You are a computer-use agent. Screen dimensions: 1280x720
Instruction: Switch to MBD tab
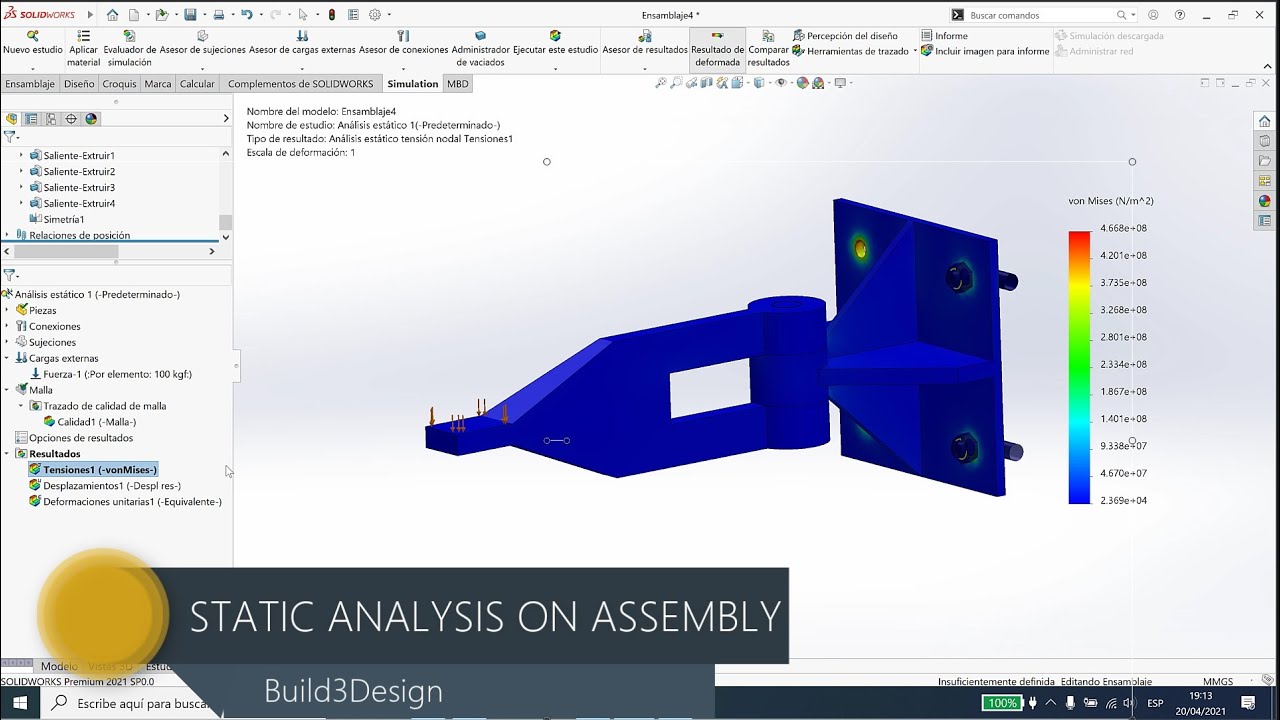(457, 84)
